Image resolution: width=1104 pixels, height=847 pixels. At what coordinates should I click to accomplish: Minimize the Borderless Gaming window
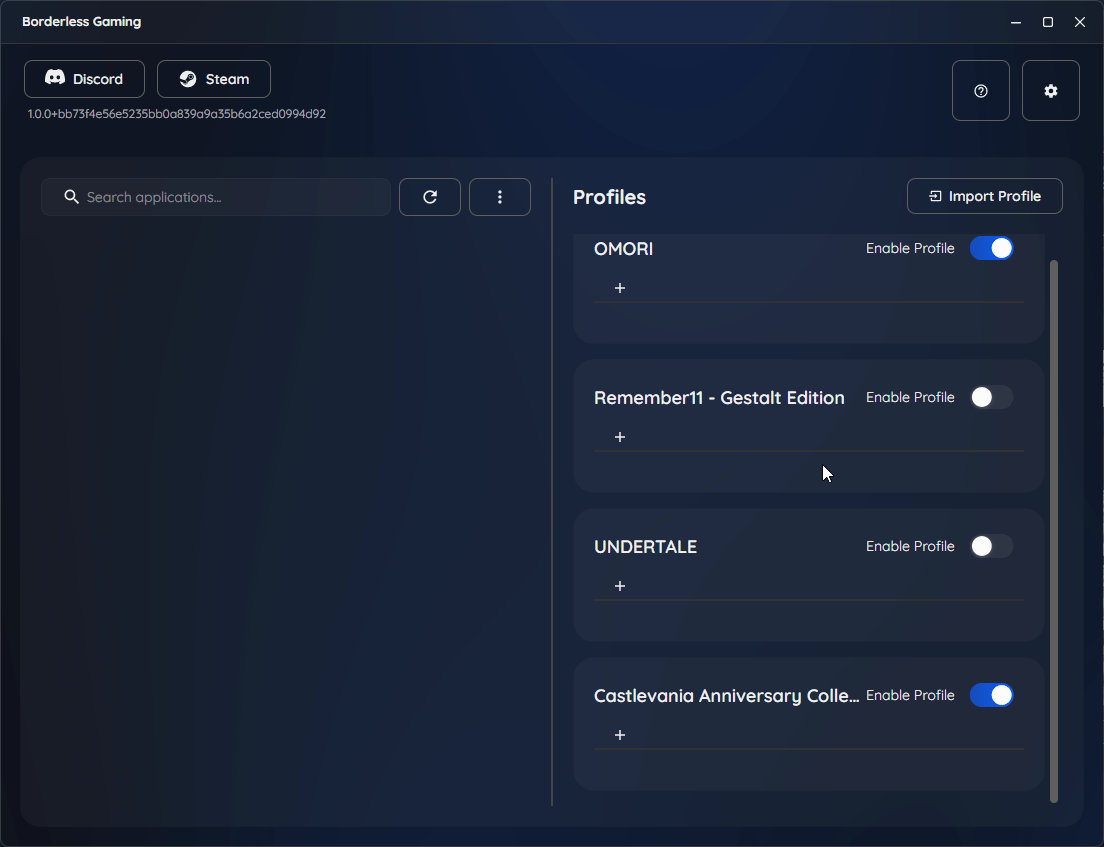pos(1015,22)
